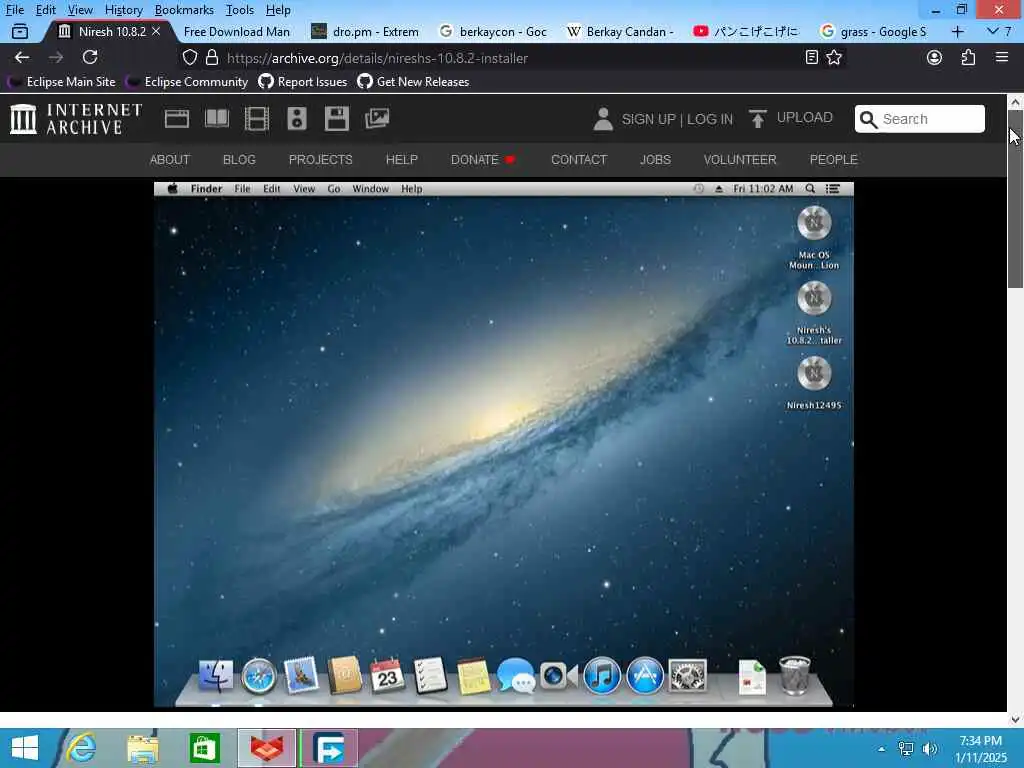The width and height of the screenshot is (1024, 768).
Task: Expand the list all tabs dropdown
Action: (x=999, y=31)
